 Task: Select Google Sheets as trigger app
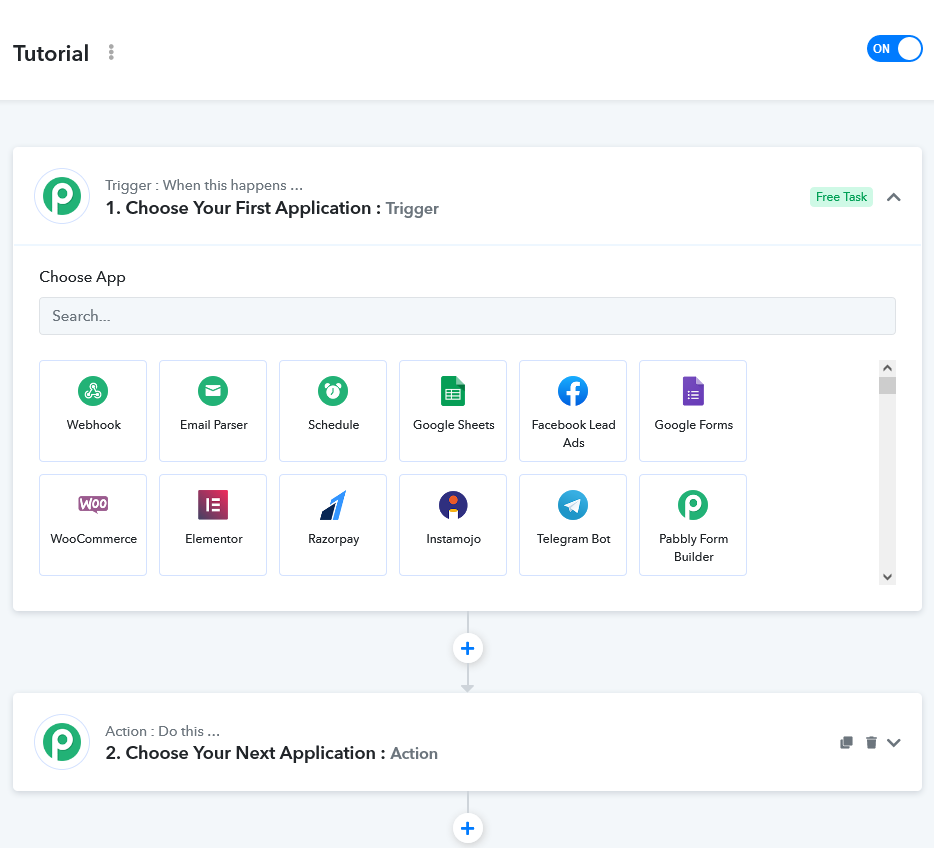[x=453, y=410]
